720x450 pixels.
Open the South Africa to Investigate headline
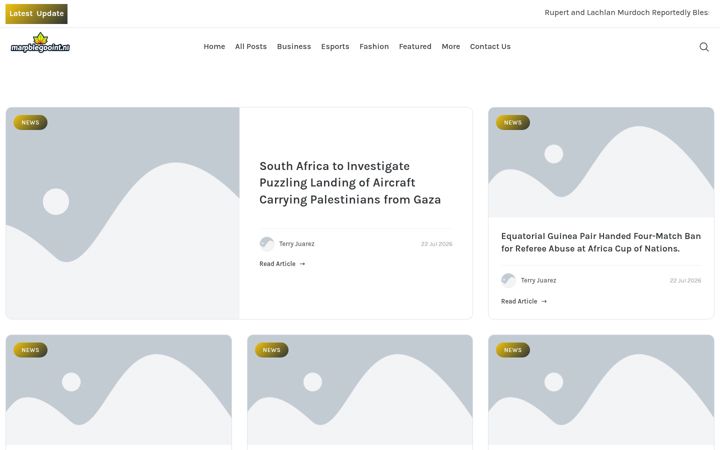click(x=350, y=183)
